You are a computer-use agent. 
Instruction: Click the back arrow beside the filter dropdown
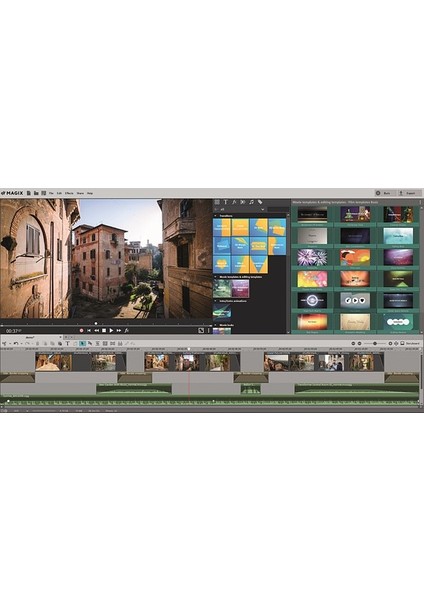coord(216,210)
